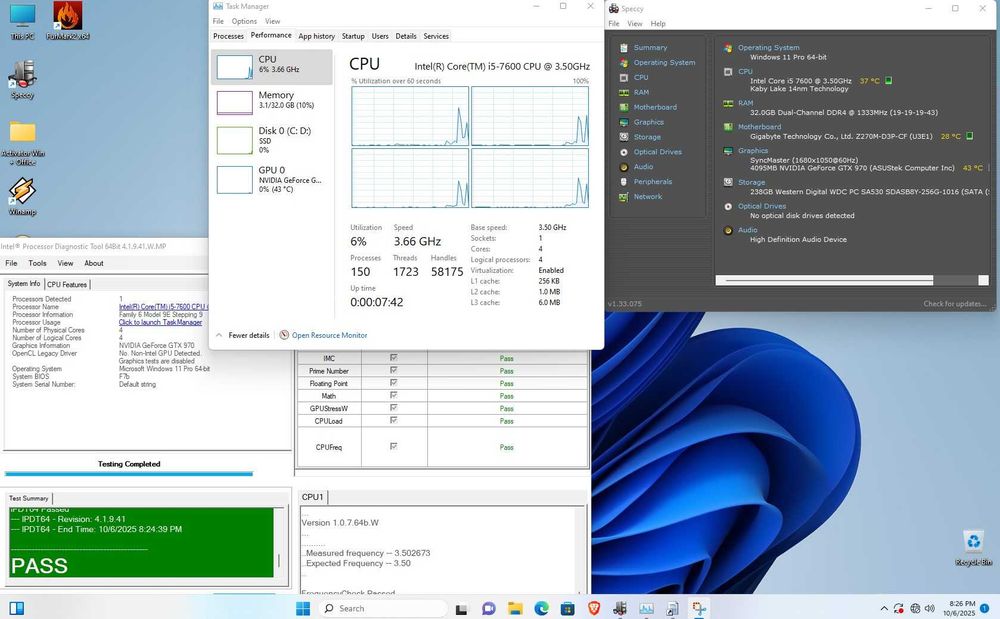Open the Speccy desktop shortcut
This screenshot has width=1000, height=619.
[22, 80]
